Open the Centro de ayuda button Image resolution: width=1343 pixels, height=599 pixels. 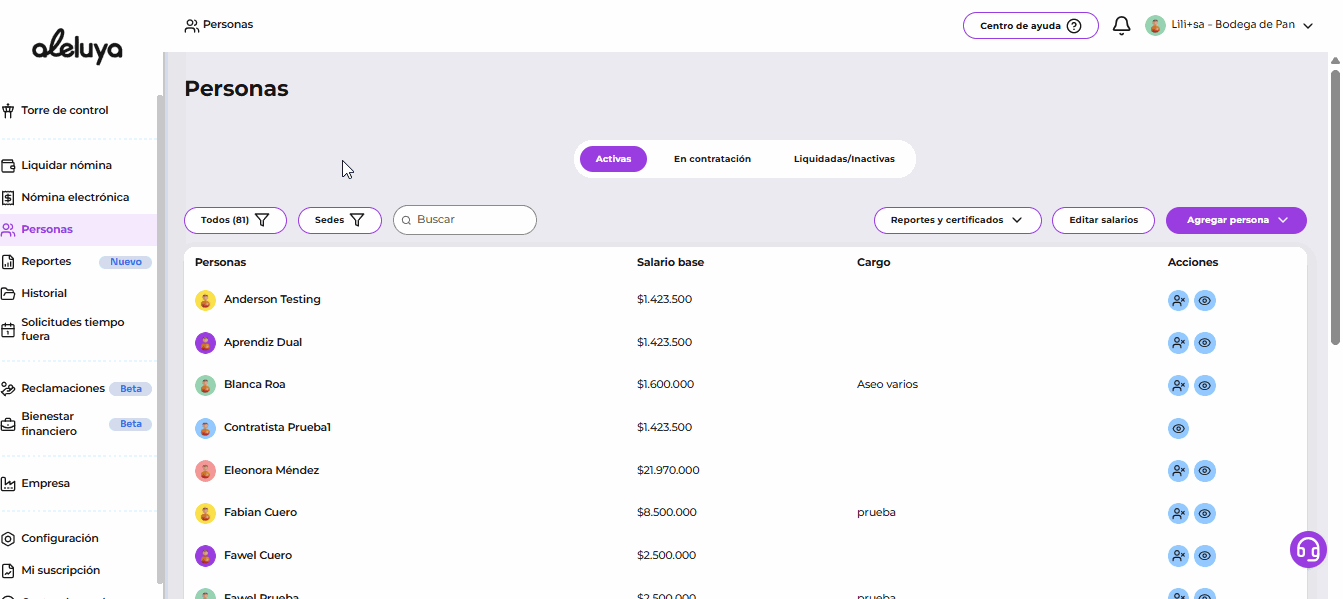(x=1030, y=26)
